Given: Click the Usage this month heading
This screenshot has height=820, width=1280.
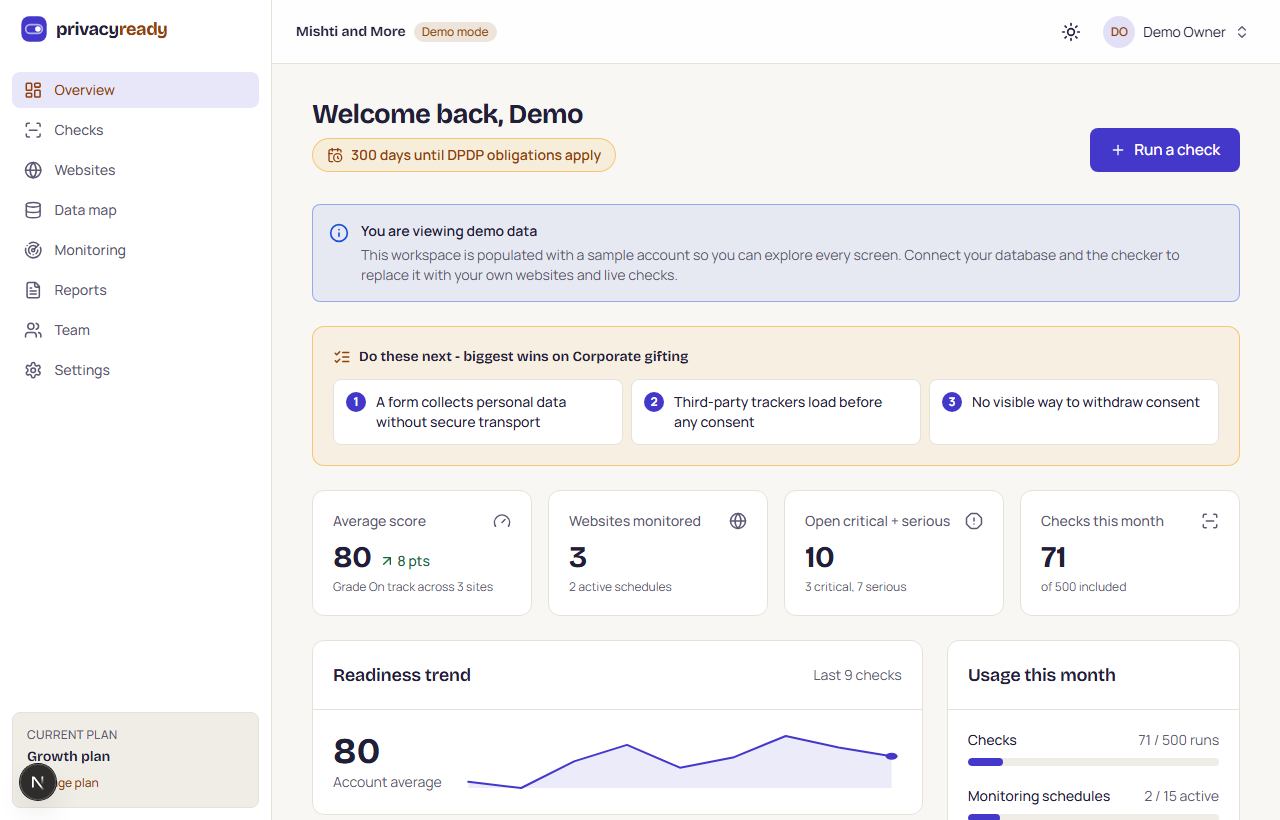Looking at the screenshot, I should pyautogui.click(x=1042, y=675).
